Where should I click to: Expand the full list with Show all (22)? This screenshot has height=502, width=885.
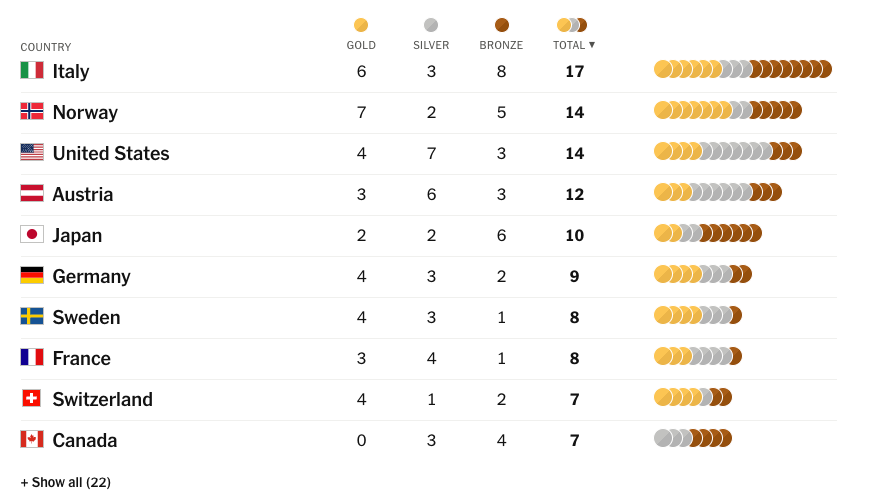(x=66, y=482)
